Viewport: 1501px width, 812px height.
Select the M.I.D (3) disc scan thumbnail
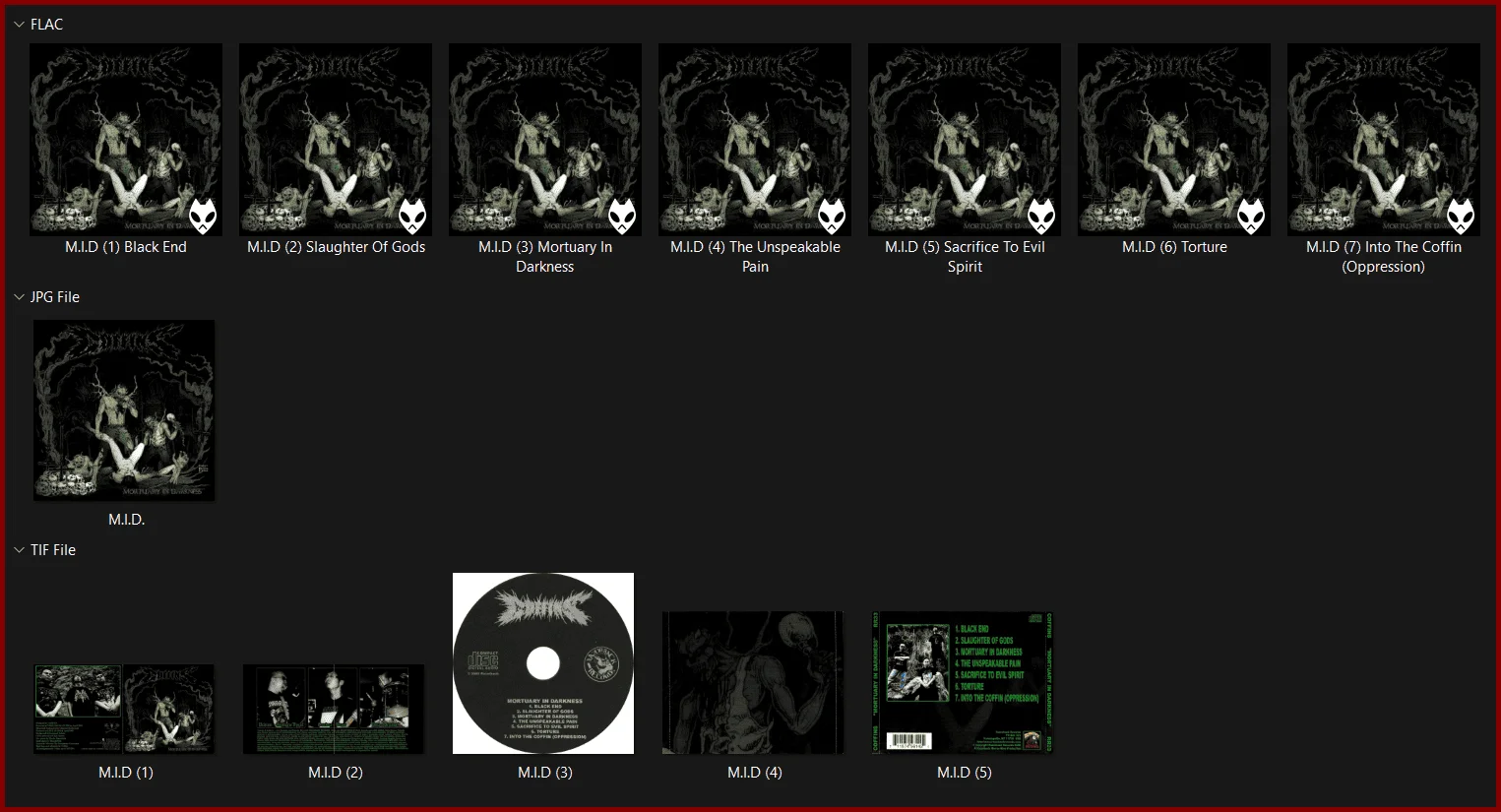tap(543, 663)
